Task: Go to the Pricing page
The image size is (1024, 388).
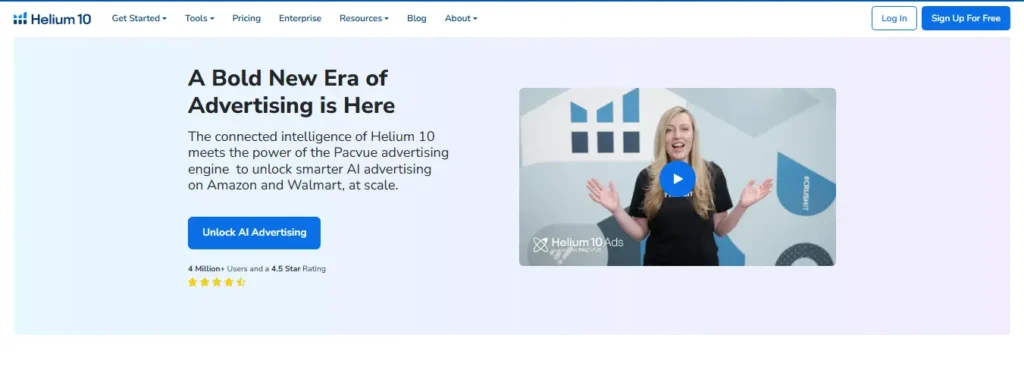Action: pos(246,18)
